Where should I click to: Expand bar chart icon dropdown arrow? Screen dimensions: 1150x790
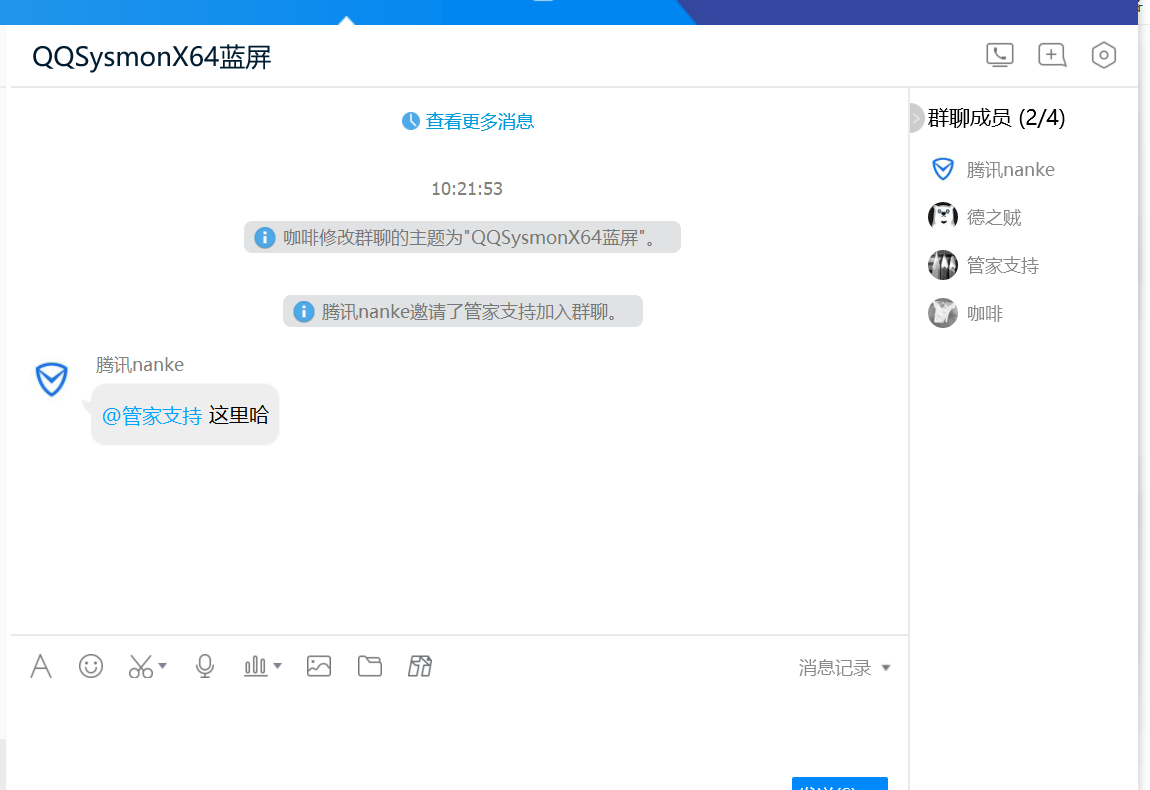(x=277, y=666)
